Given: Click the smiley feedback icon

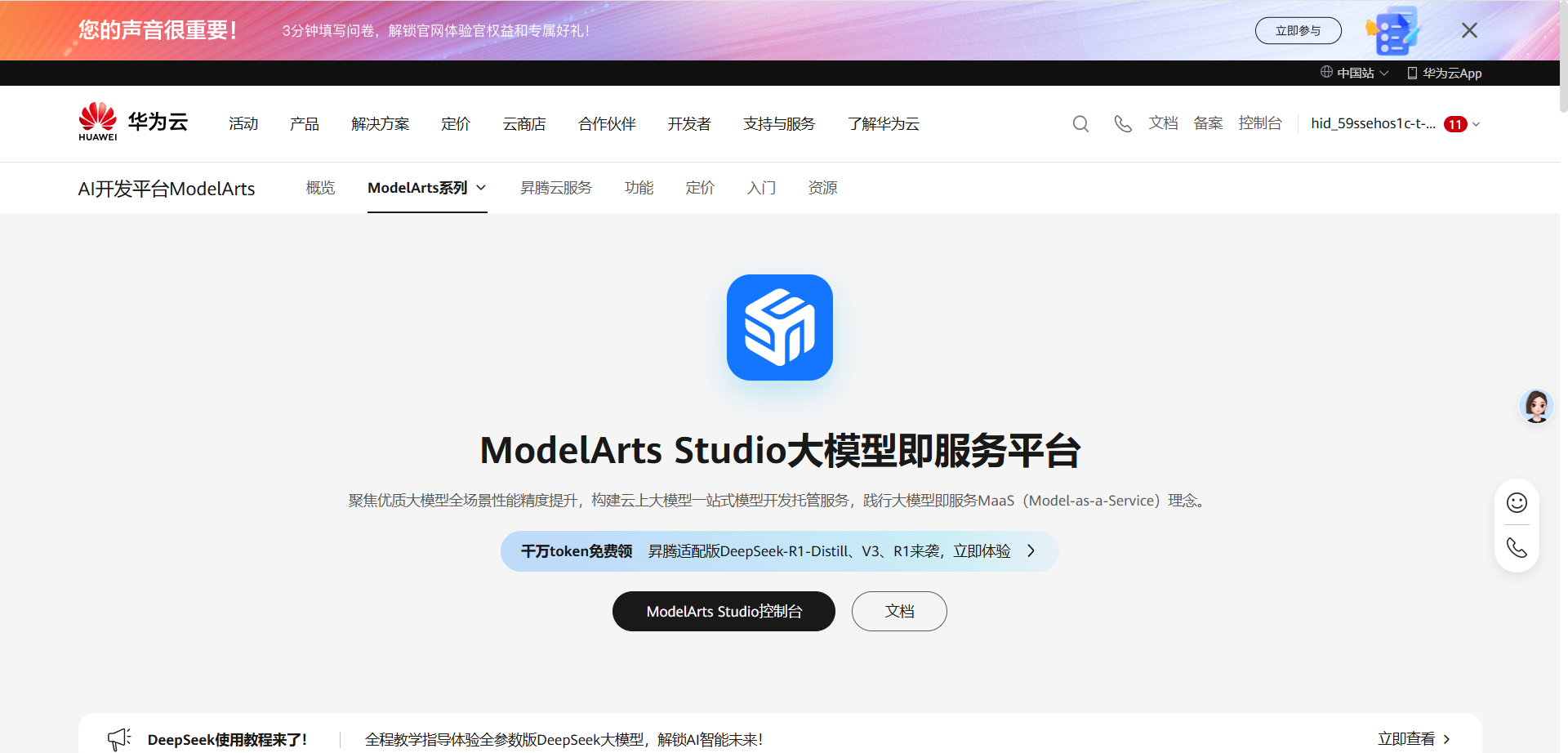Looking at the screenshot, I should point(1517,502).
